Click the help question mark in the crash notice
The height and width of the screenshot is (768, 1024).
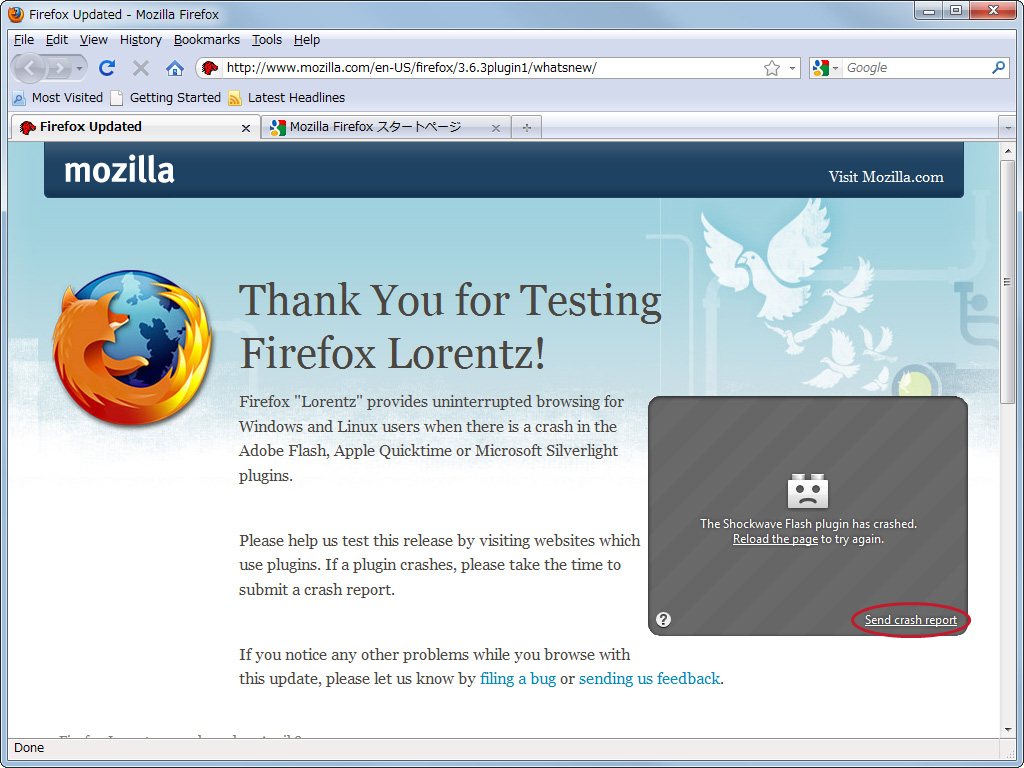pos(663,619)
